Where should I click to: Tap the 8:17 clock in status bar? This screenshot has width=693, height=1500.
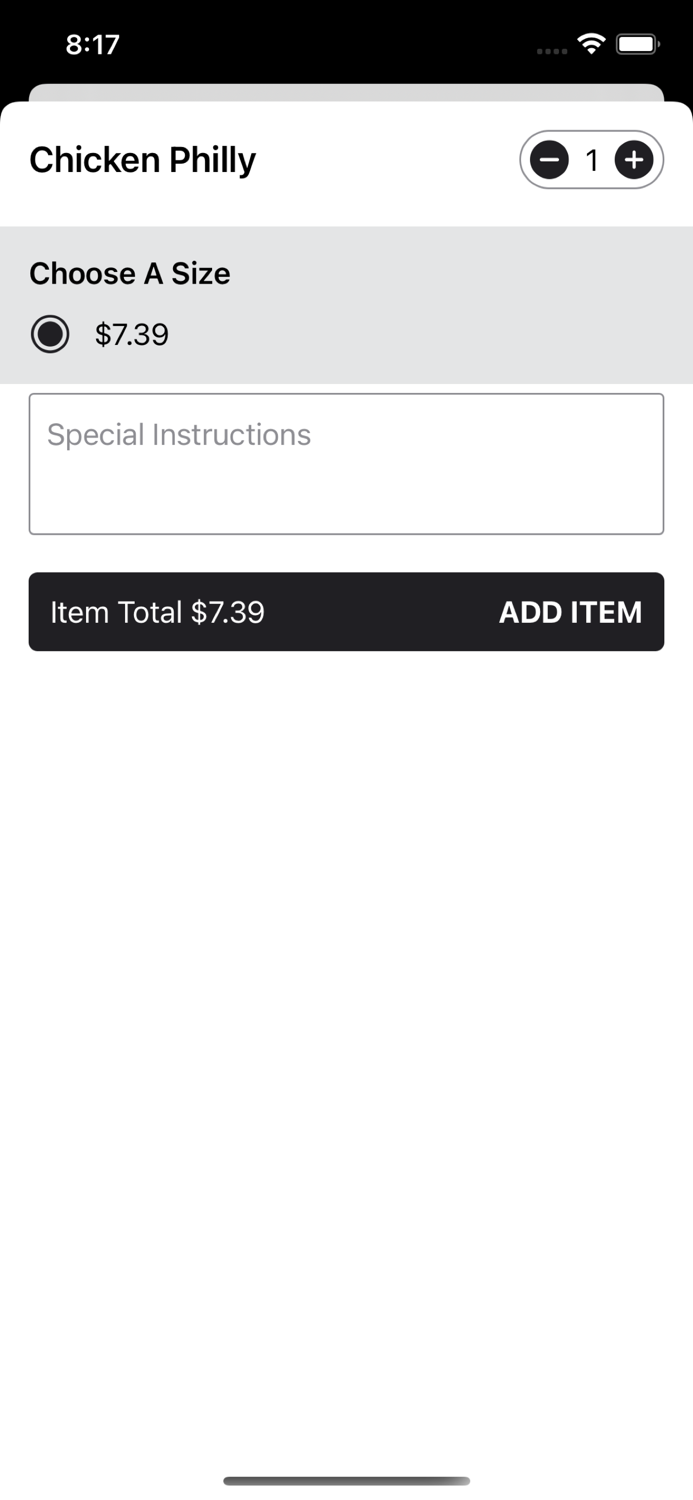(x=92, y=44)
